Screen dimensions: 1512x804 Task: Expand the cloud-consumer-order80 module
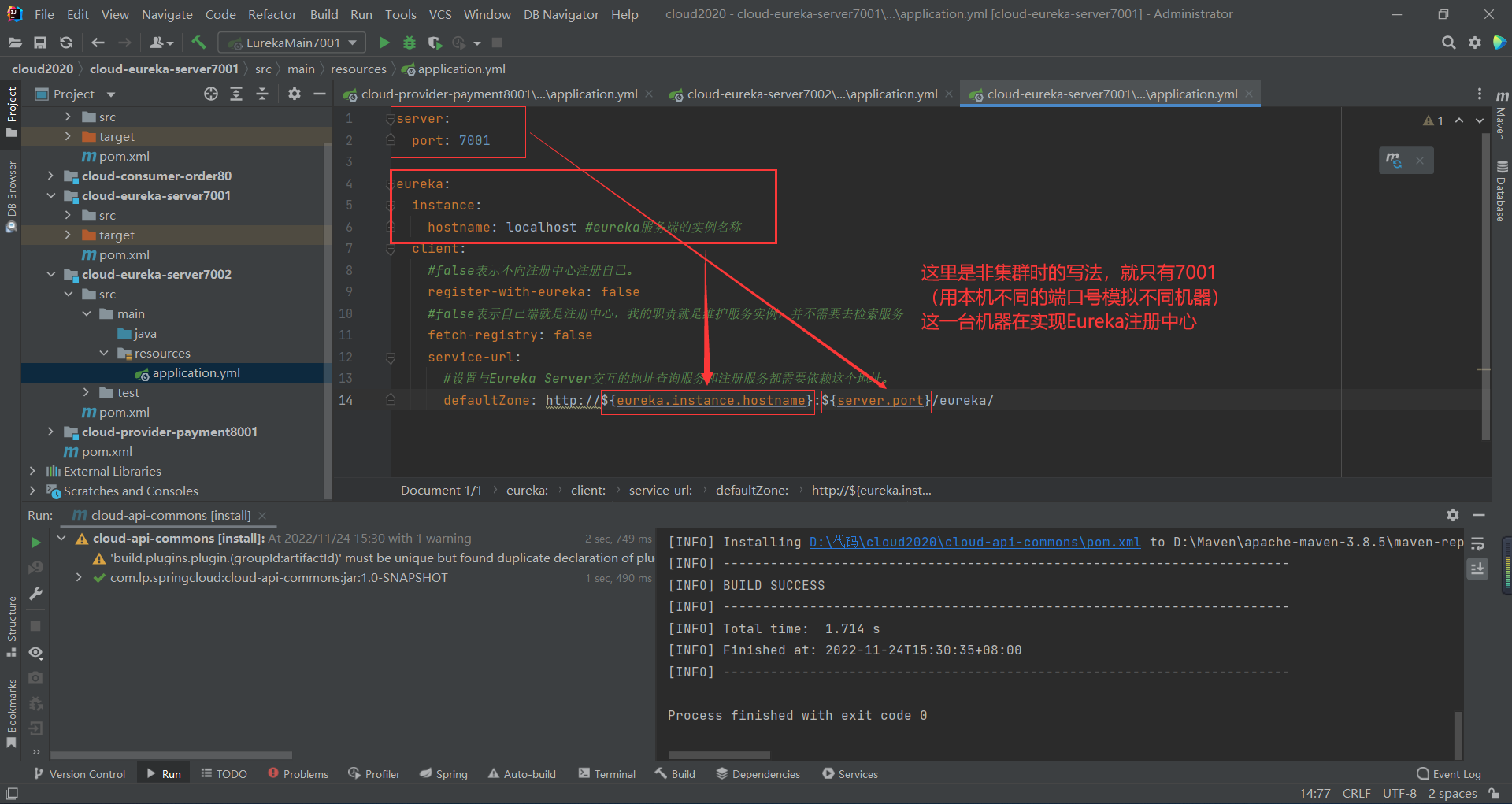tap(51, 176)
